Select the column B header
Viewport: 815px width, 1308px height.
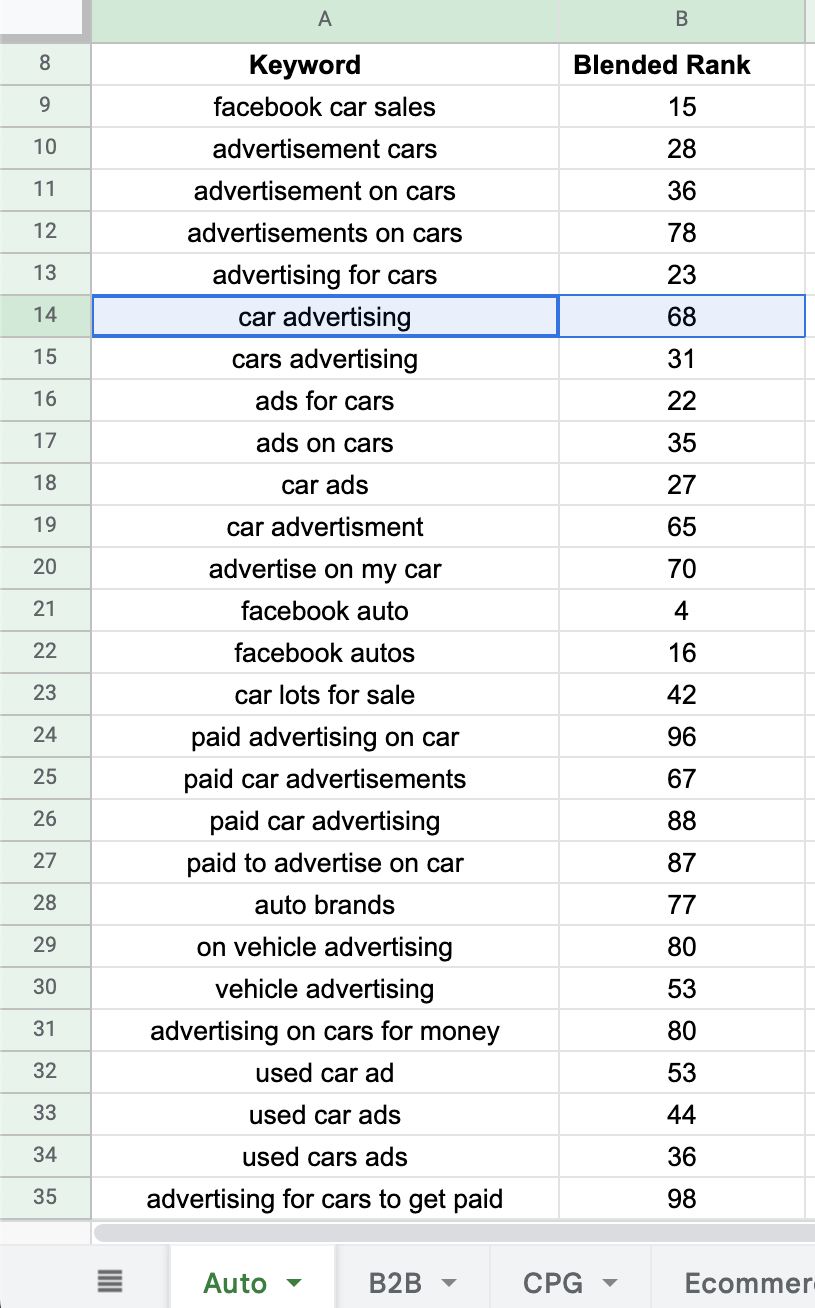coord(681,20)
